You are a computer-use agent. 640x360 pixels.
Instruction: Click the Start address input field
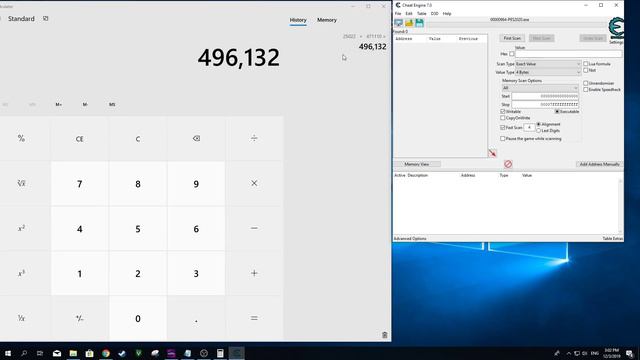(x=545, y=96)
